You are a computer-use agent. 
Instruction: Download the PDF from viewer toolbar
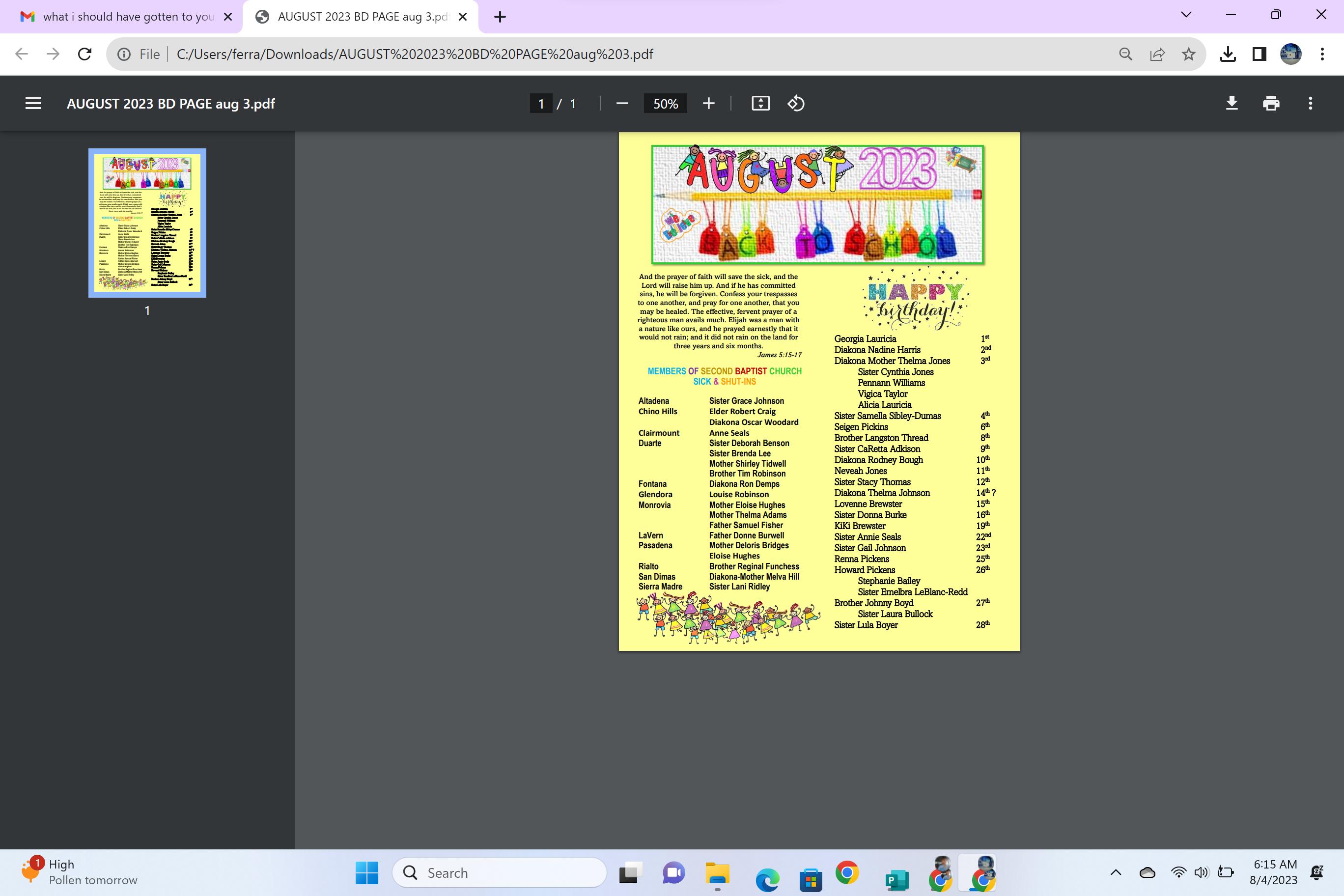point(1232,104)
